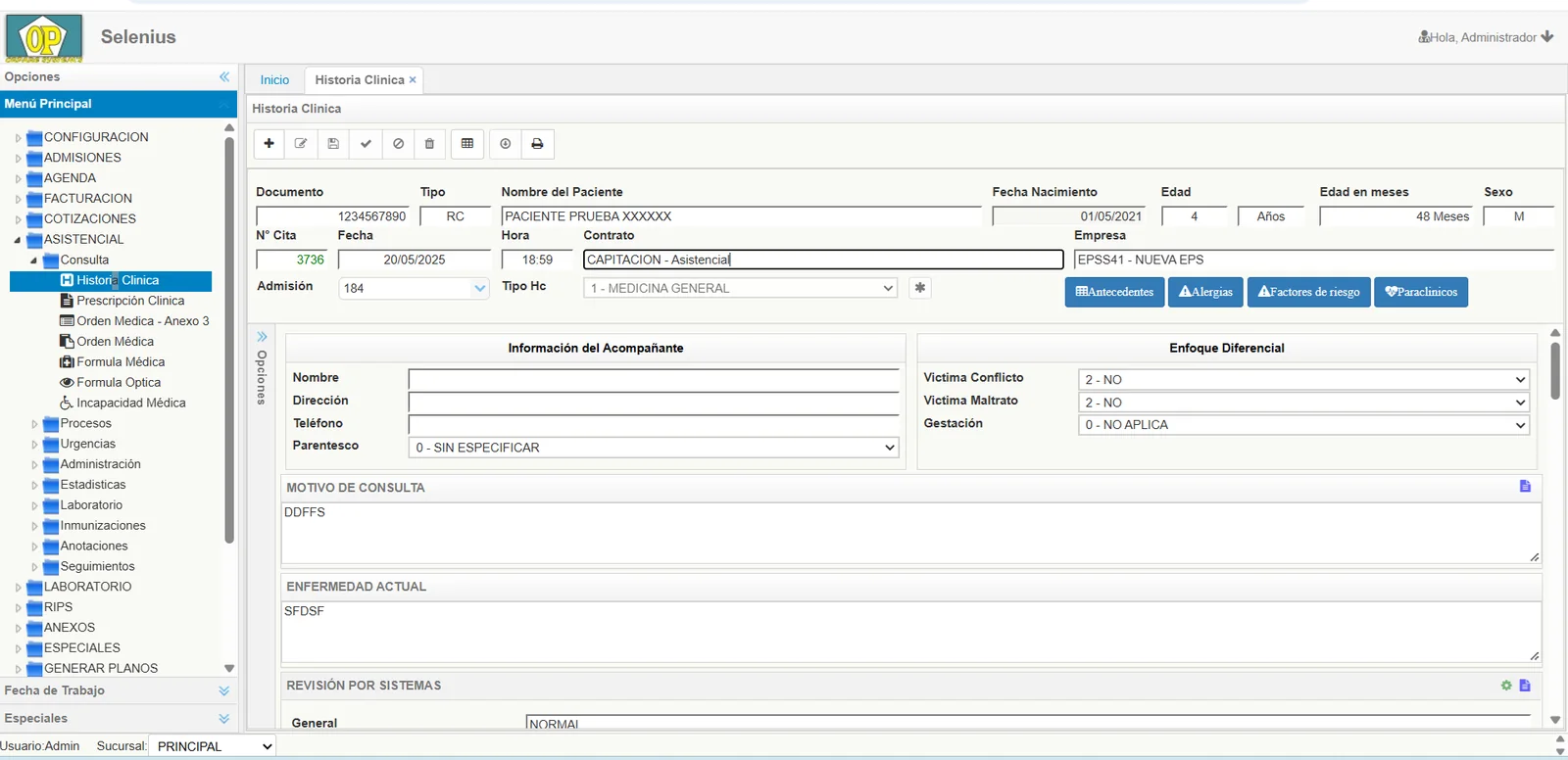The height and width of the screenshot is (760, 1568).
Task: Collapse the Opciones sidebar with double chevron
Action: pos(224,76)
